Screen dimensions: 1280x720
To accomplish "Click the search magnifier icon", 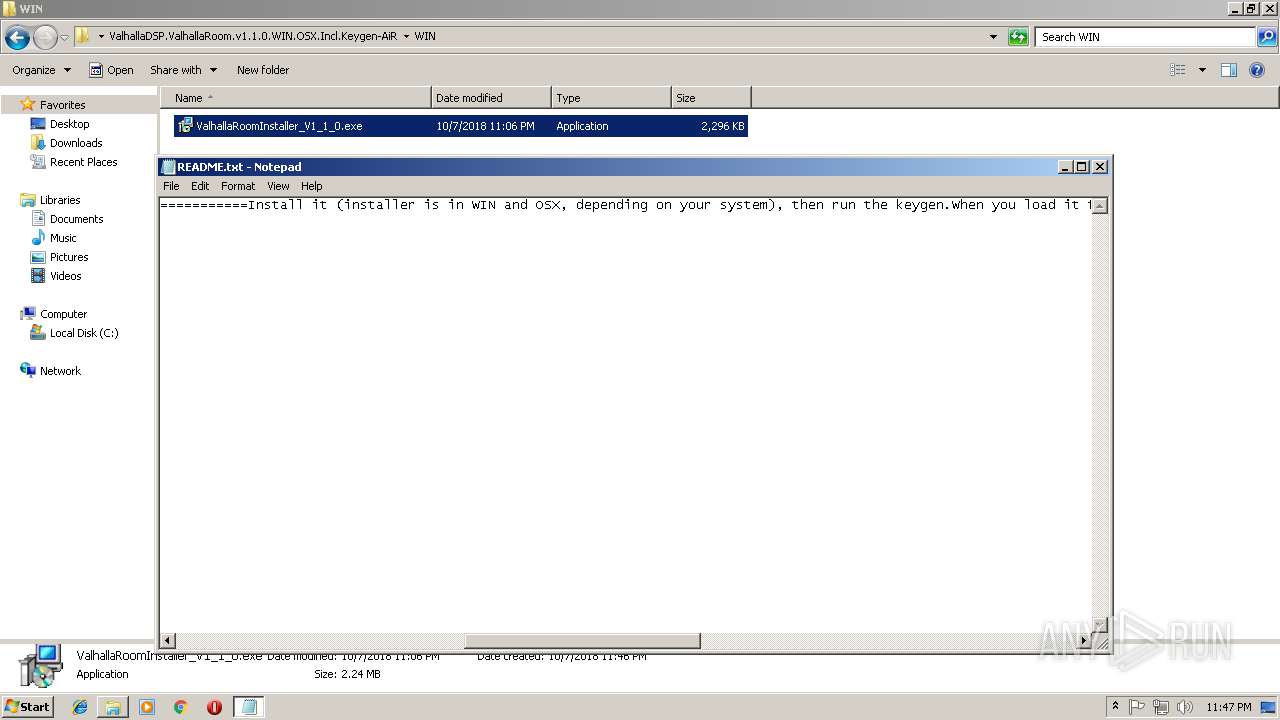I will pyautogui.click(x=1267, y=37).
